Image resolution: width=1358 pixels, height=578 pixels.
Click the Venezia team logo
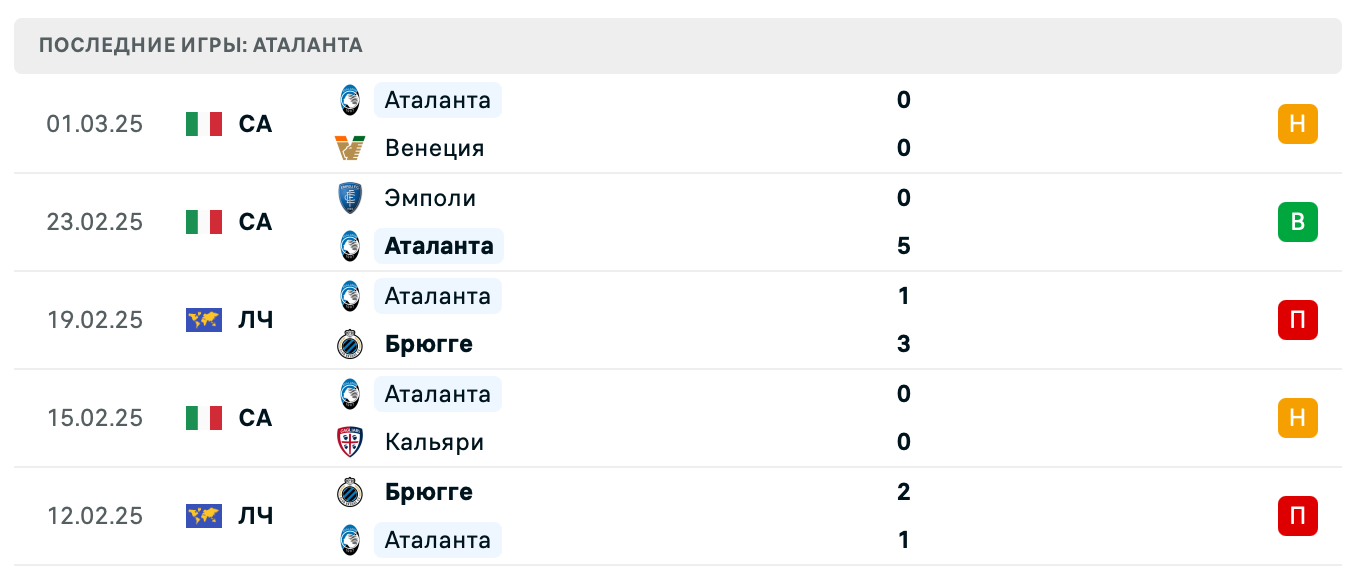pos(350,148)
